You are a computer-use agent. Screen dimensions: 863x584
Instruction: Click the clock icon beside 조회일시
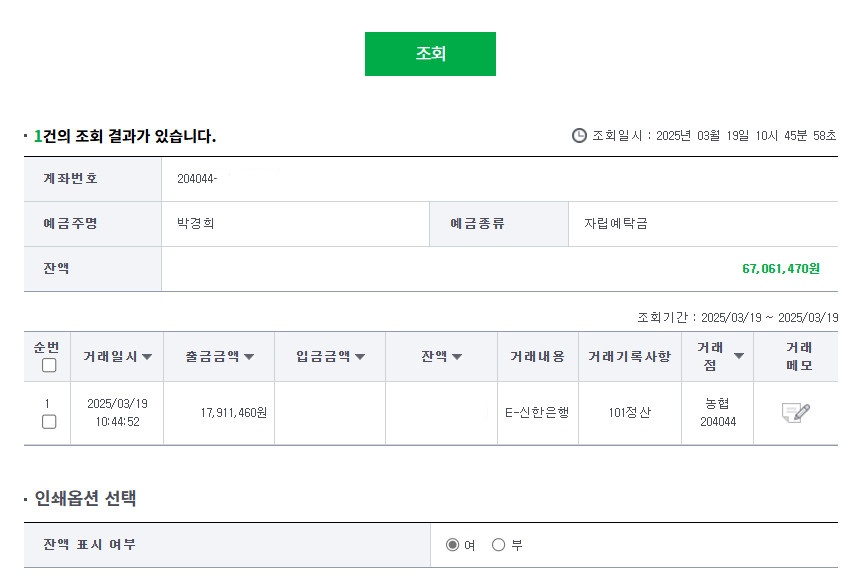pos(579,136)
